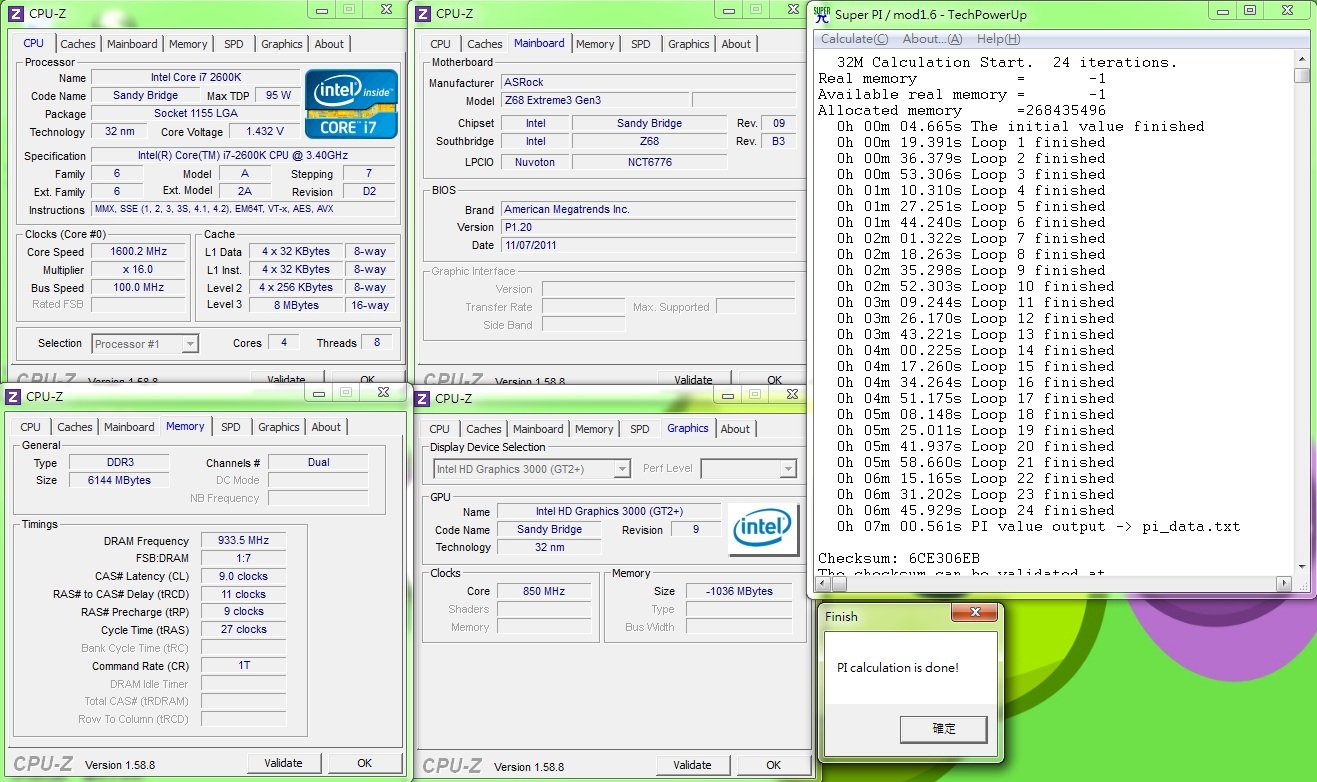Switch to SPD tab in CPU window

[x=234, y=44]
